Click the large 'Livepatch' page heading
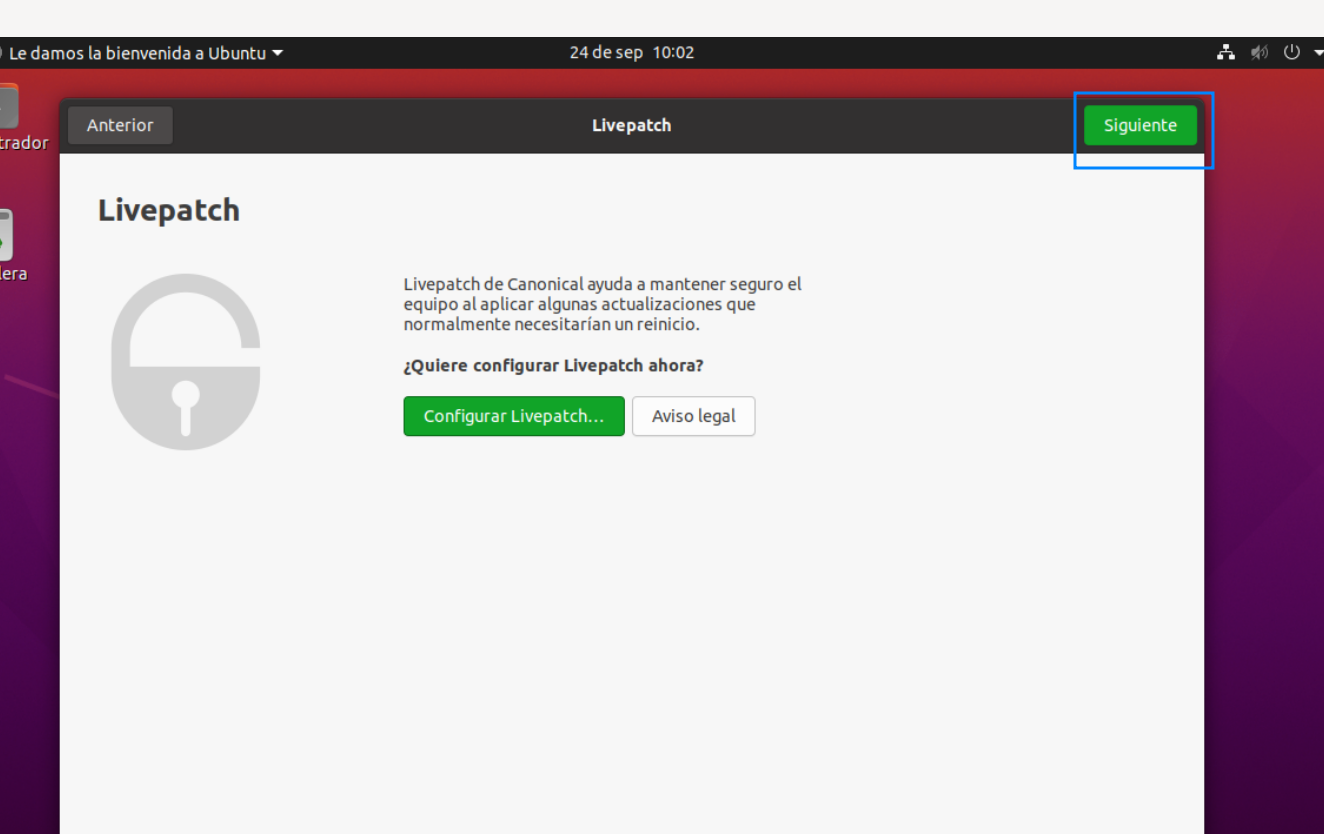 (x=169, y=210)
